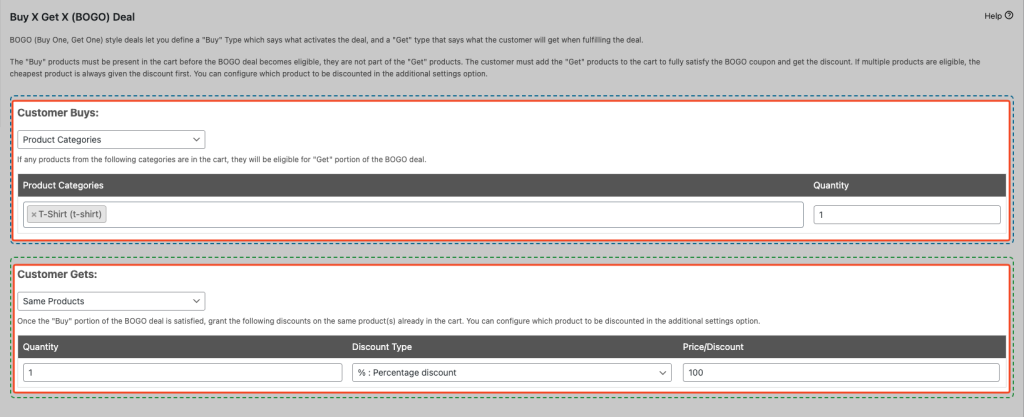Remove the T-Shirt category tag

[33, 214]
